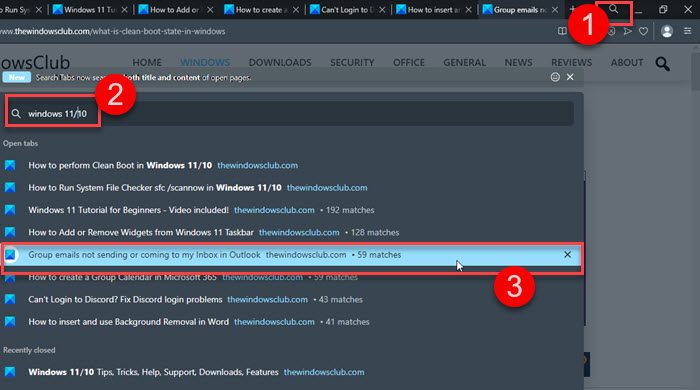Screen dimensions: 700x390
Task: Select 'Windows 11 Tutorial for Beginners' result
Action: coord(292,210)
